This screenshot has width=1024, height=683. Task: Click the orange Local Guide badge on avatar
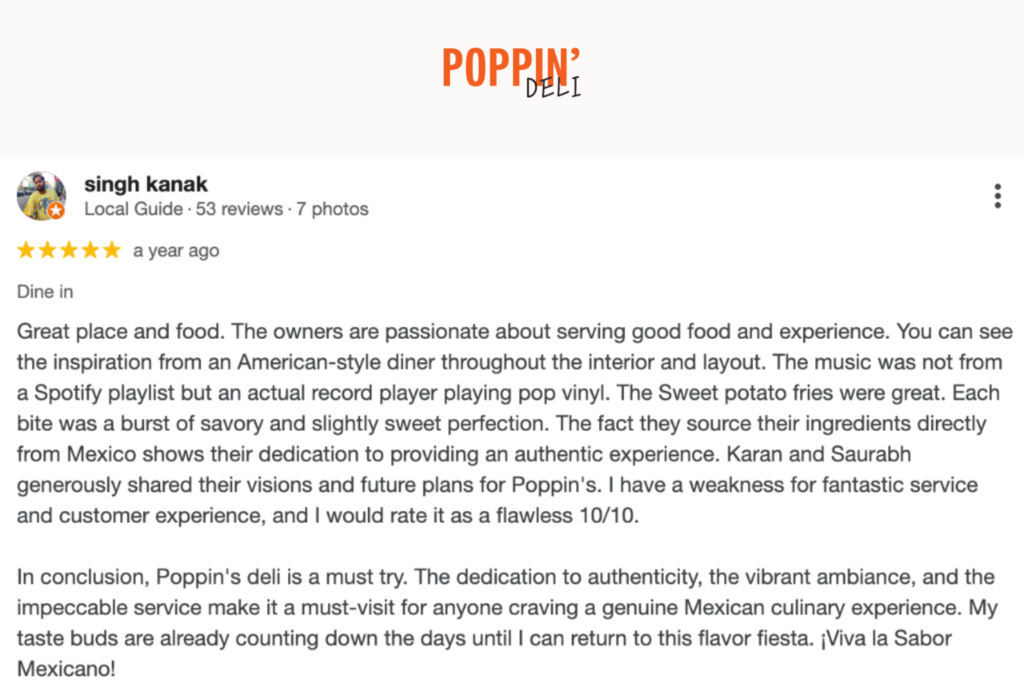56,211
